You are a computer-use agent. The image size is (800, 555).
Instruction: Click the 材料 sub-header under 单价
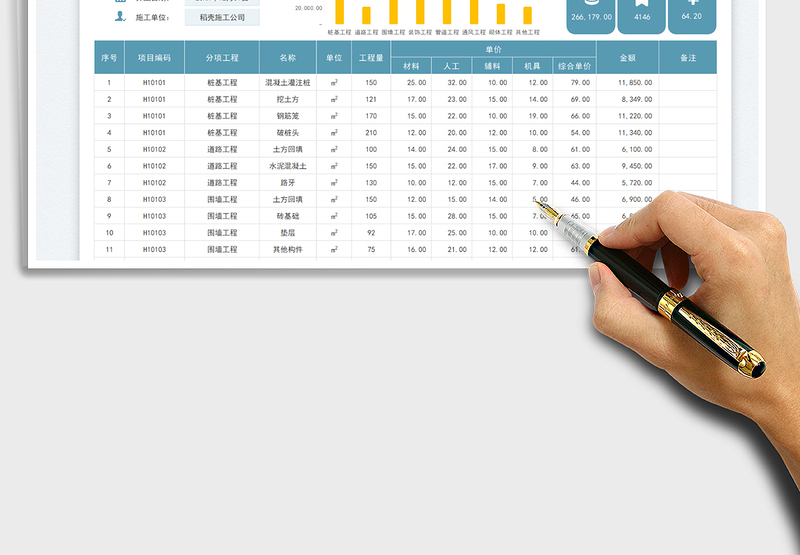(x=411, y=66)
